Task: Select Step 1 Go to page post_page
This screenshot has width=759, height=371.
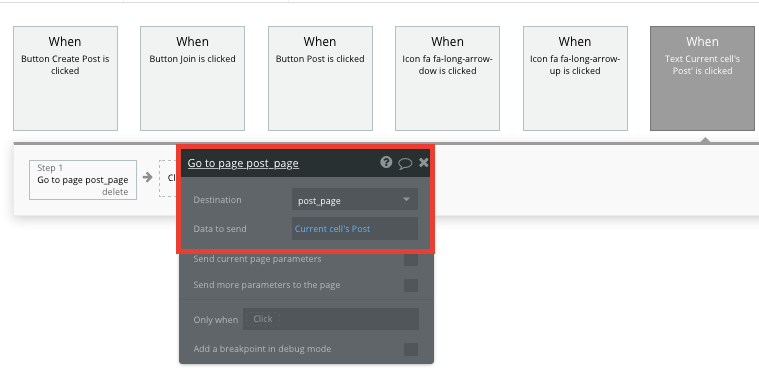Action: (x=83, y=180)
